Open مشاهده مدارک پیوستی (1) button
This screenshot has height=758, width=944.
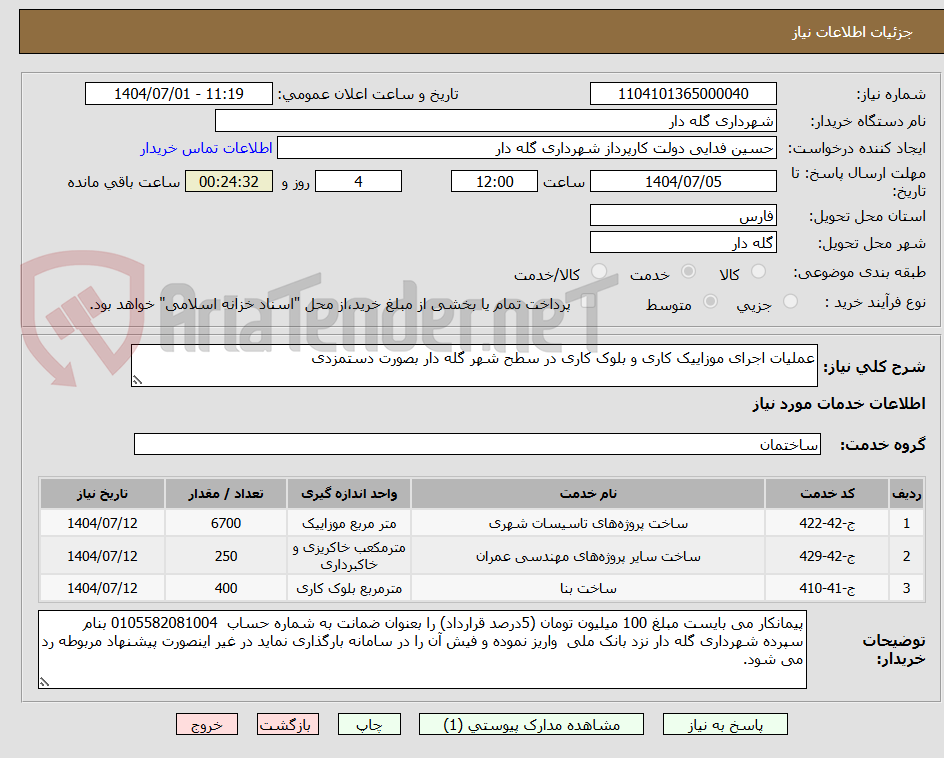coord(531,724)
